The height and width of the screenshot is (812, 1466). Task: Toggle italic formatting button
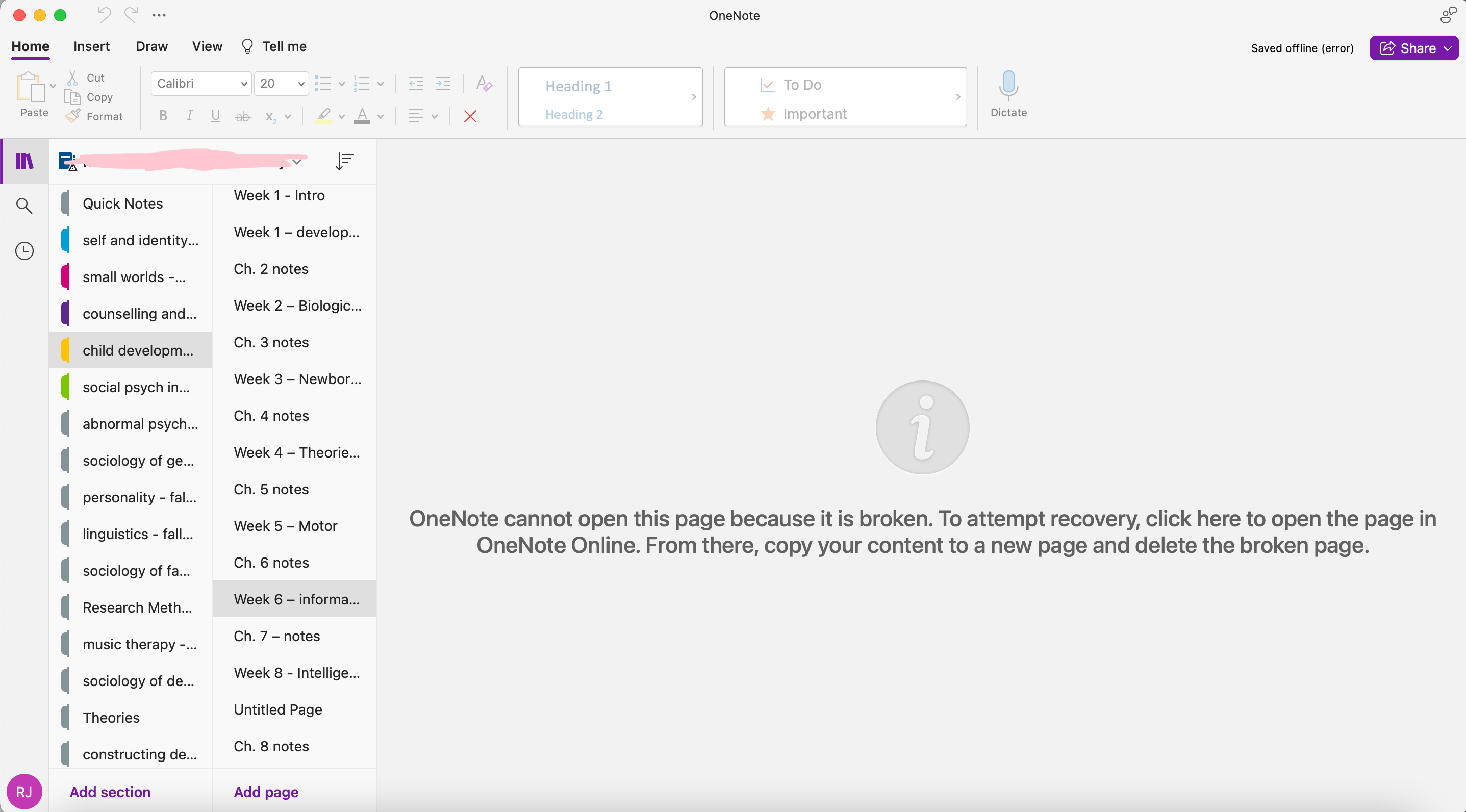(189, 116)
